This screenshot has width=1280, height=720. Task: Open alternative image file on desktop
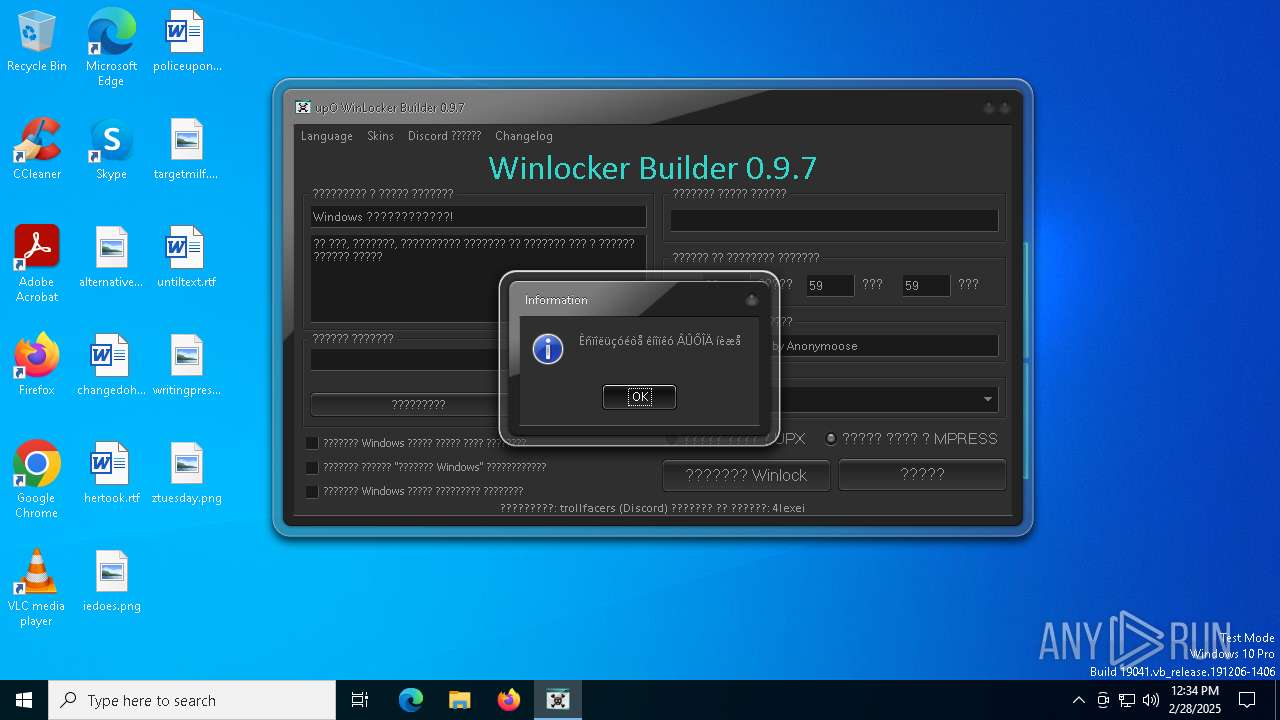point(111,258)
